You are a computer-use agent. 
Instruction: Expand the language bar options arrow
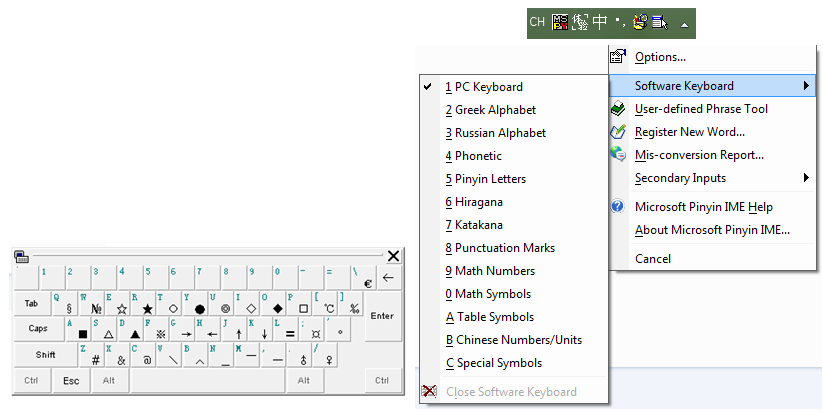[684, 25]
